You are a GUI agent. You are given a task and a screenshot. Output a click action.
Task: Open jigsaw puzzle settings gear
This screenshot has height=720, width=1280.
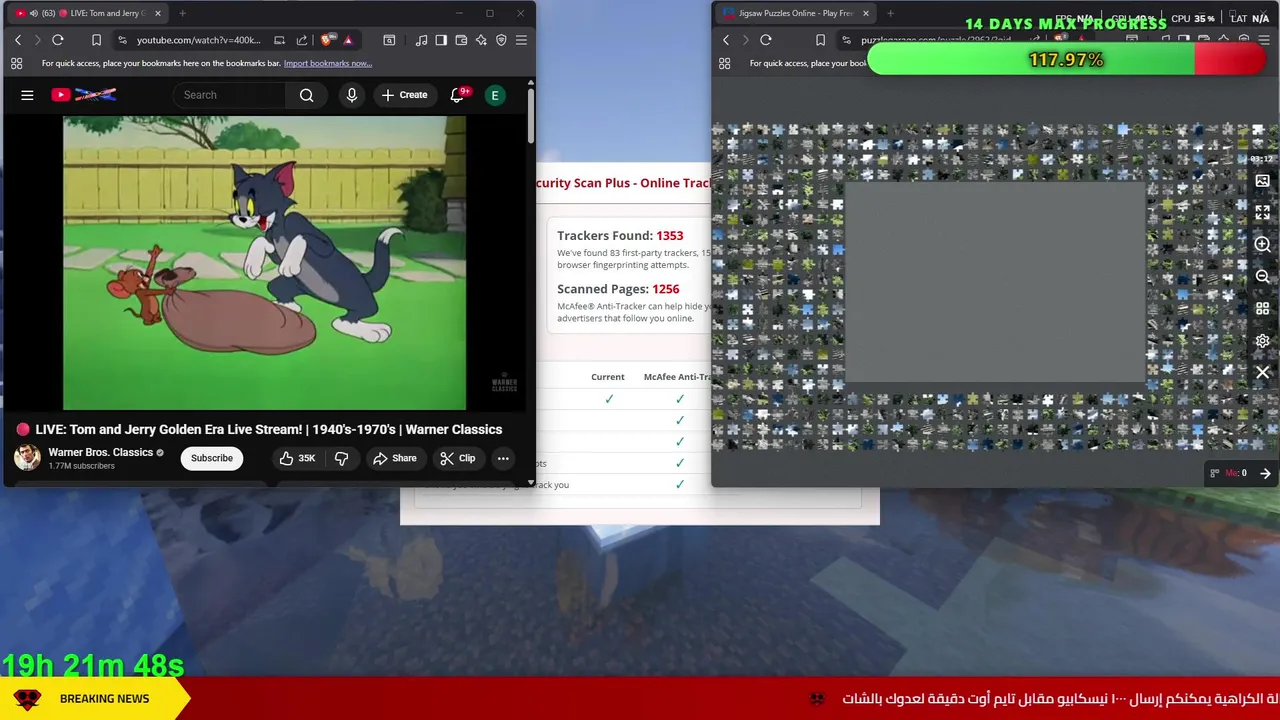tap(1262, 341)
